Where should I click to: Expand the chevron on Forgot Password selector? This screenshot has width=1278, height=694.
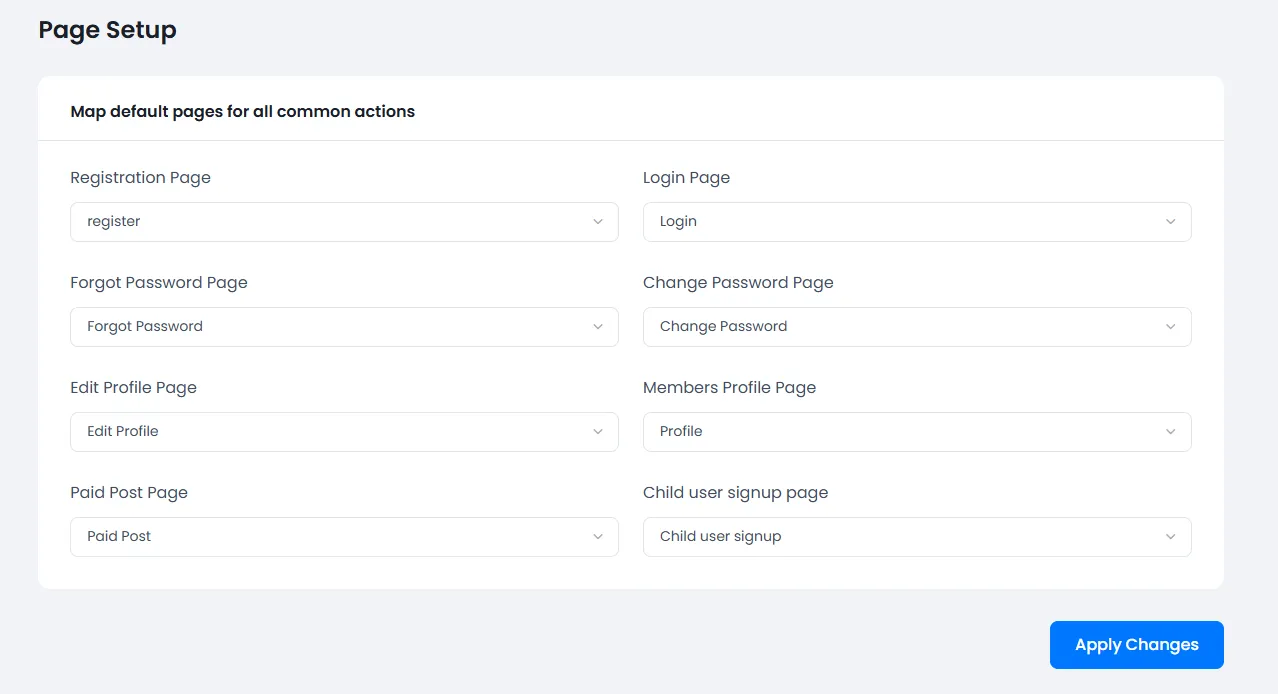point(598,326)
